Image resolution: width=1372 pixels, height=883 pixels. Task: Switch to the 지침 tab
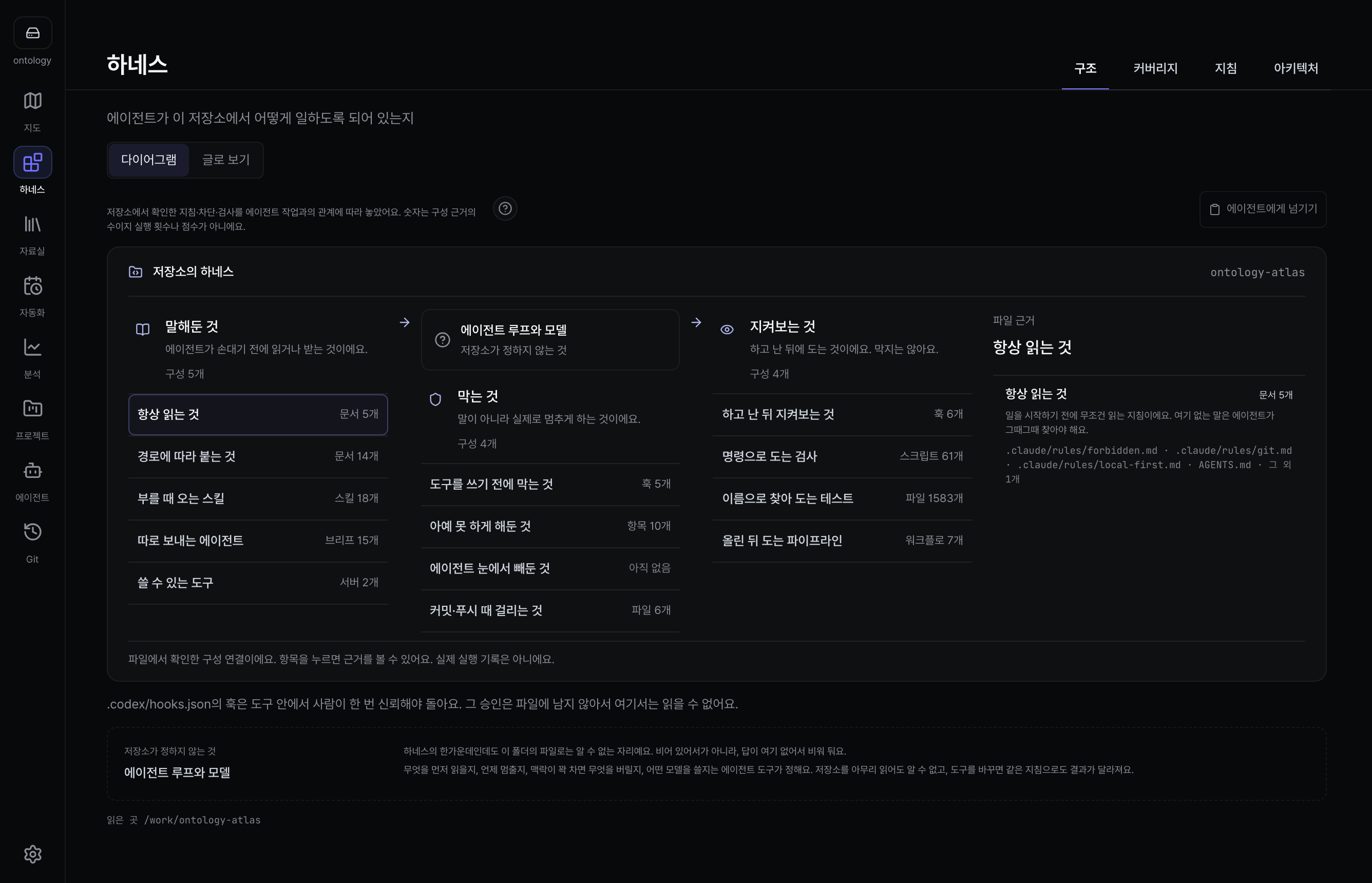tap(1226, 68)
